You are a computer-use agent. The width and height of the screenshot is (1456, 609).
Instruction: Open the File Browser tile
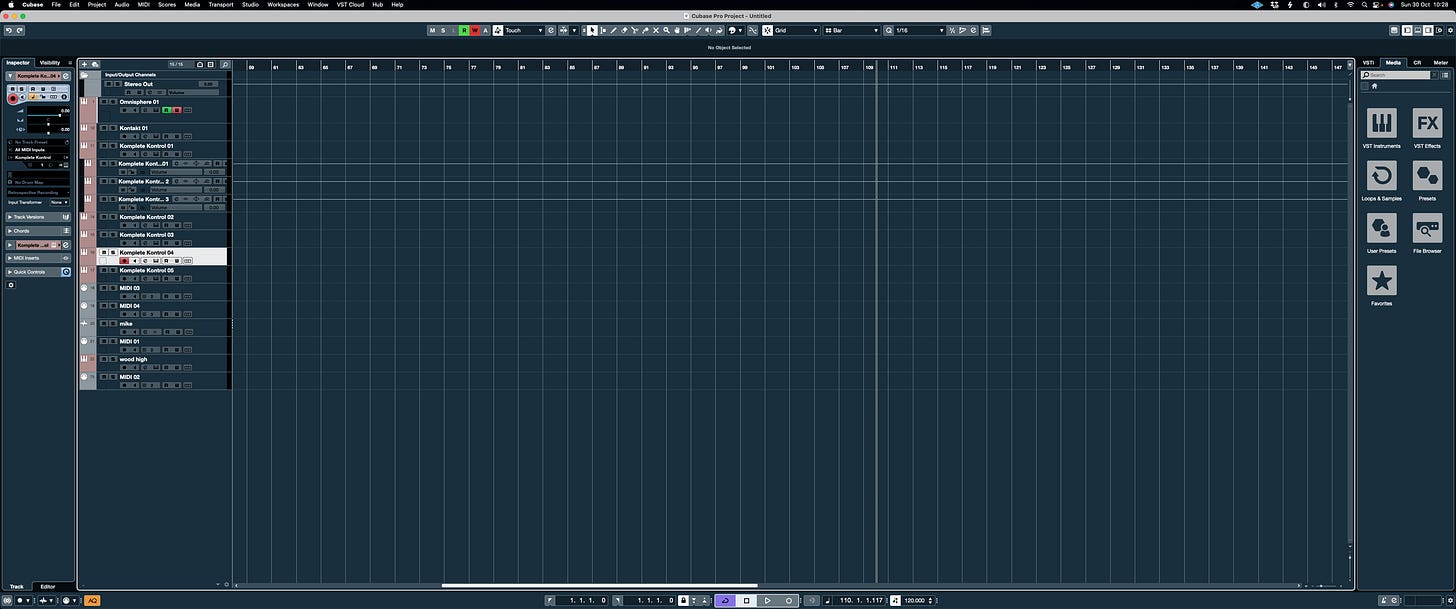point(1427,228)
